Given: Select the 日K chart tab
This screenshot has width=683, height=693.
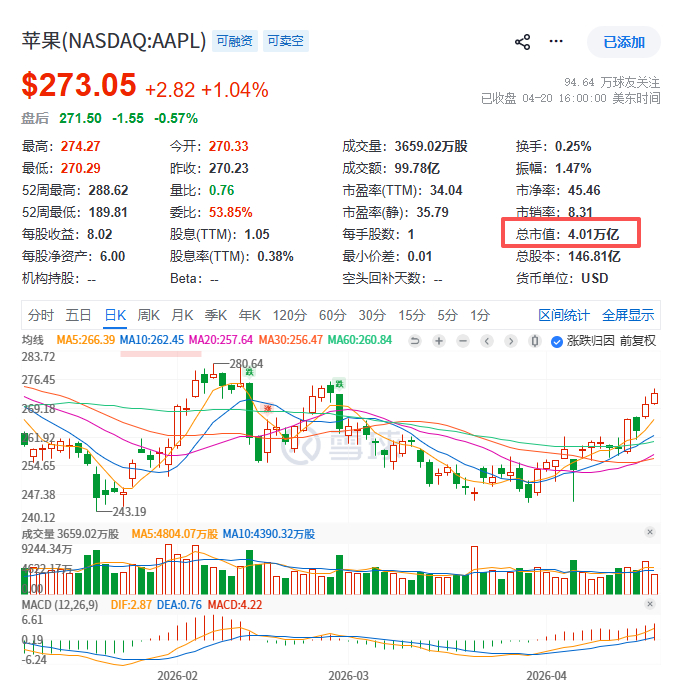Looking at the screenshot, I should tap(115, 315).
